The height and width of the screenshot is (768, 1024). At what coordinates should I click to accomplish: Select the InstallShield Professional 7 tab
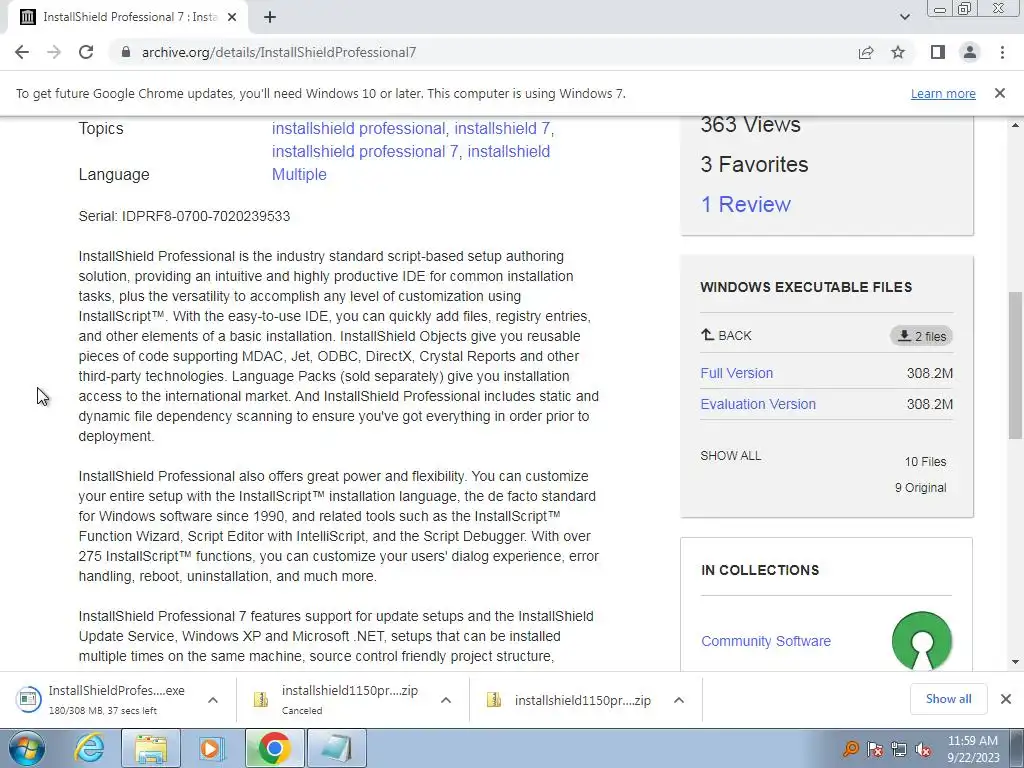coord(128,18)
